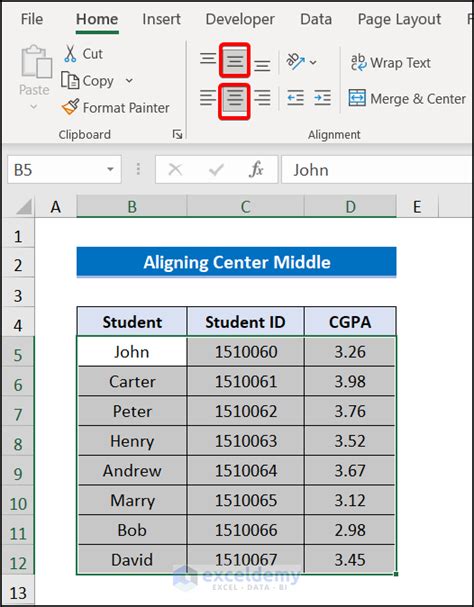Viewport: 474px width, 607px height.
Task: Click the Cut scissors icon
Action: (70, 53)
